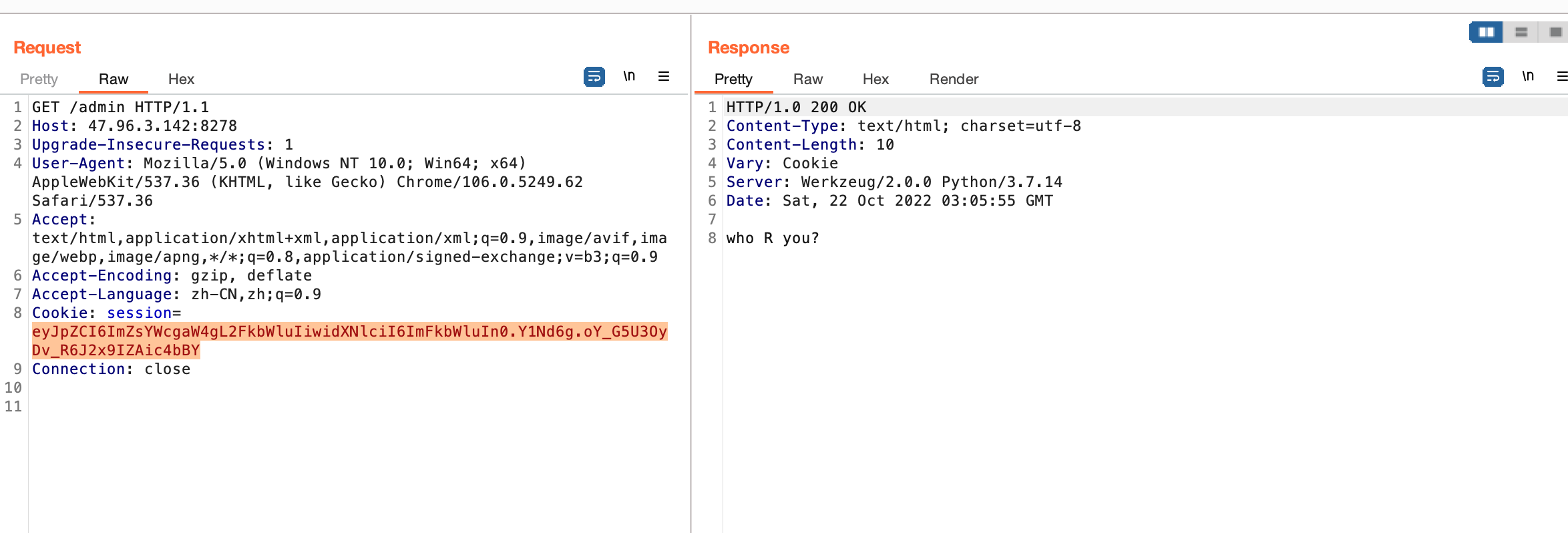
Task: Select side-by-side layout view icon
Action: tap(1486, 32)
